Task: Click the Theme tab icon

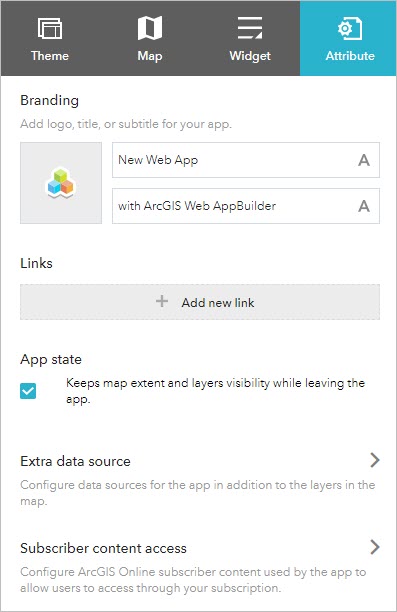Action: click(50, 28)
